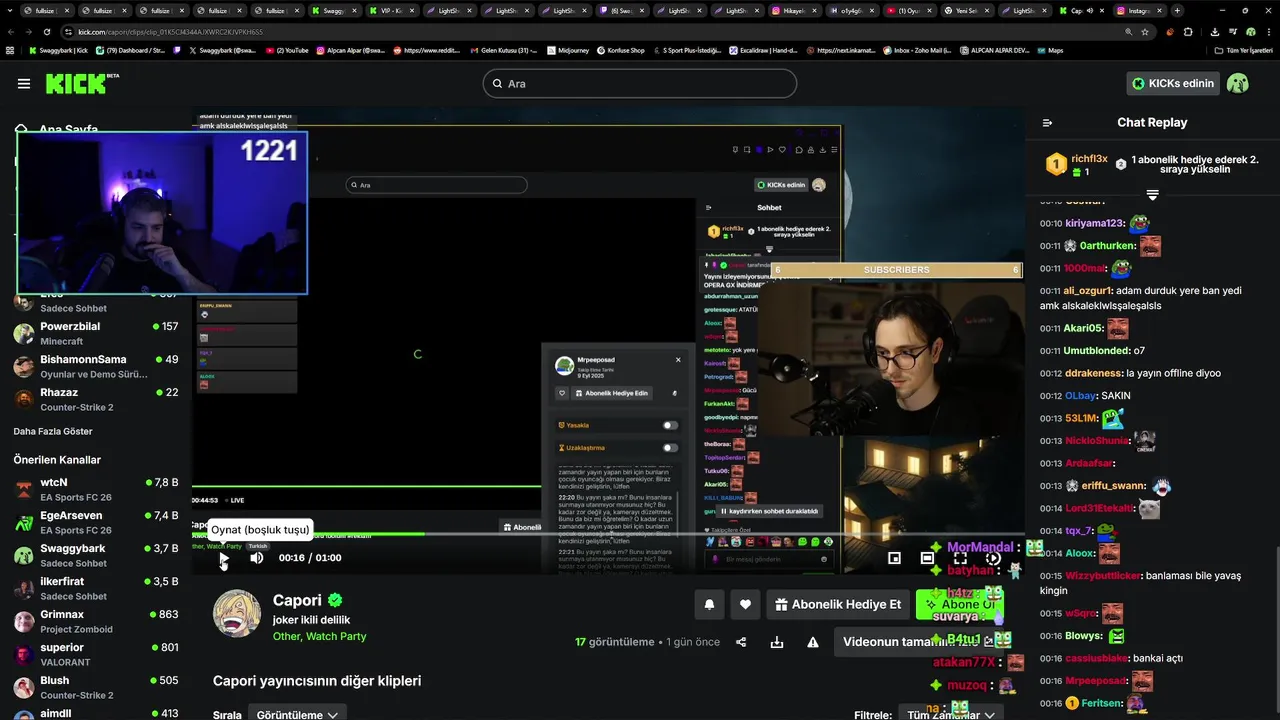Open the Midjourney bookmark

(570, 50)
